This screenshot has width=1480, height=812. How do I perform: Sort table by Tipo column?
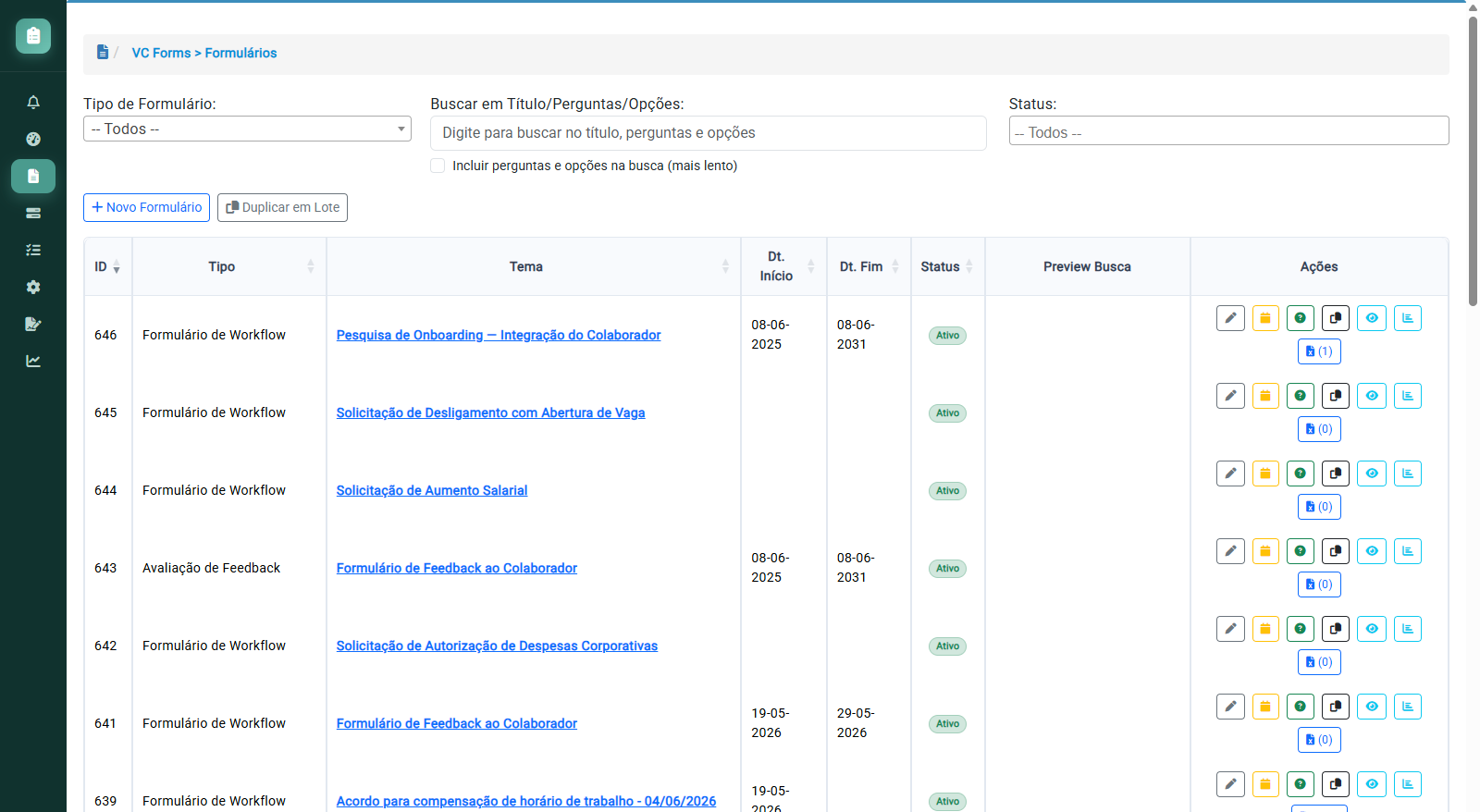tap(229, 266)
